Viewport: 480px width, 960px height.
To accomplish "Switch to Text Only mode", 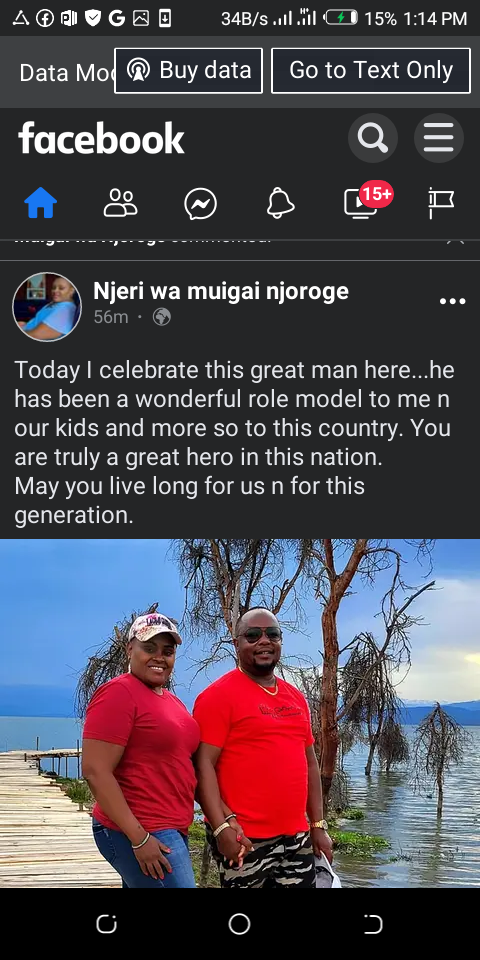I will [371, 71].
